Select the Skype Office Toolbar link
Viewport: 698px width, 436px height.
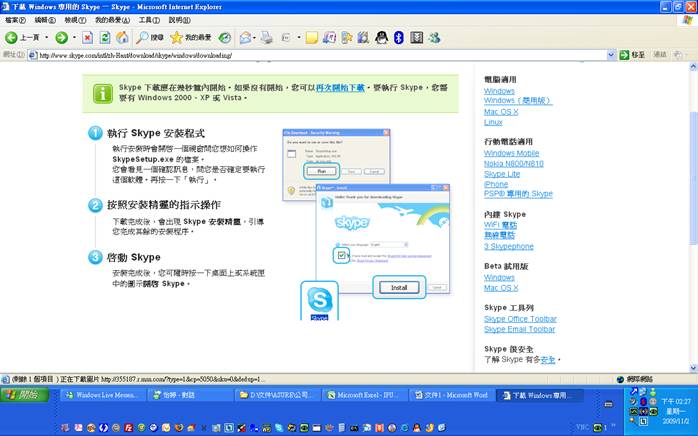click(520, 319)
